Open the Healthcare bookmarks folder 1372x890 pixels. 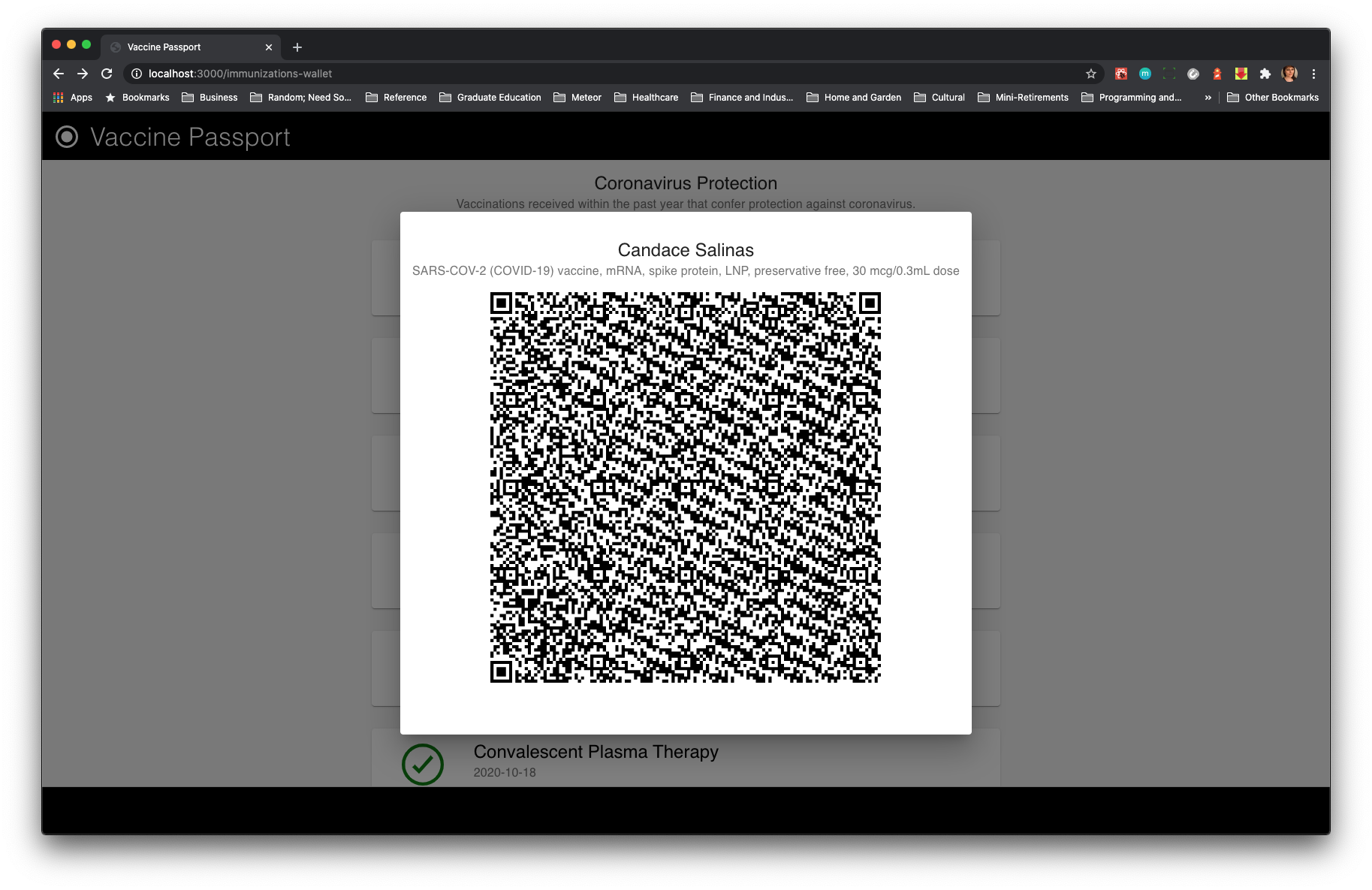(x=646, y=98)
